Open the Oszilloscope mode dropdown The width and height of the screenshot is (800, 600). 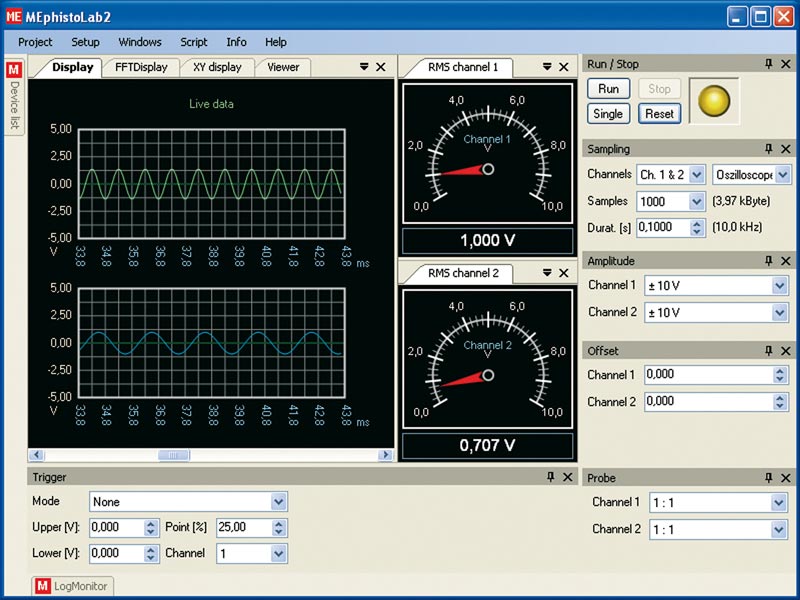pos(783,174)
